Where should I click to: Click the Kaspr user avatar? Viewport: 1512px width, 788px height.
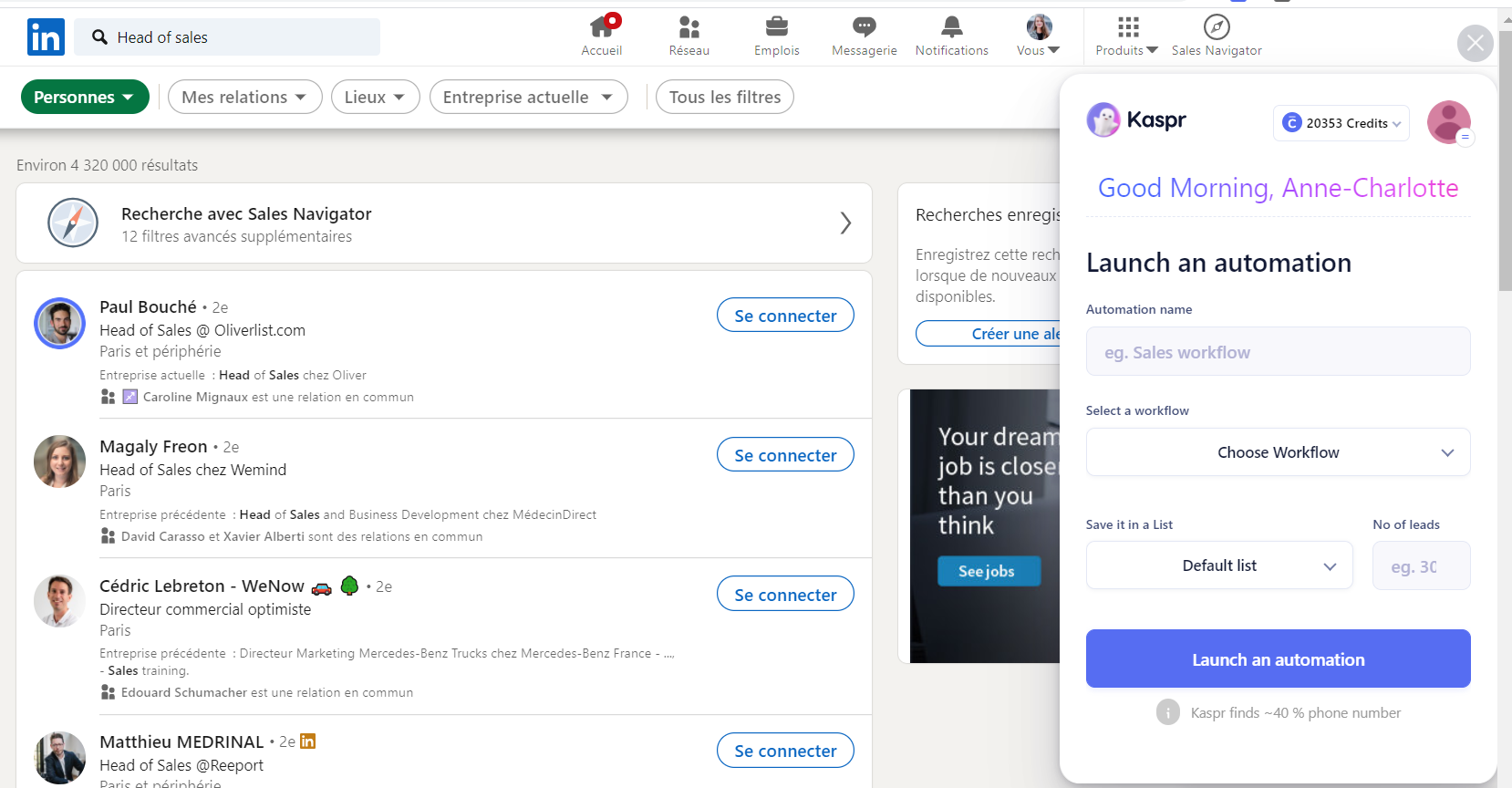coord(1449,122)
